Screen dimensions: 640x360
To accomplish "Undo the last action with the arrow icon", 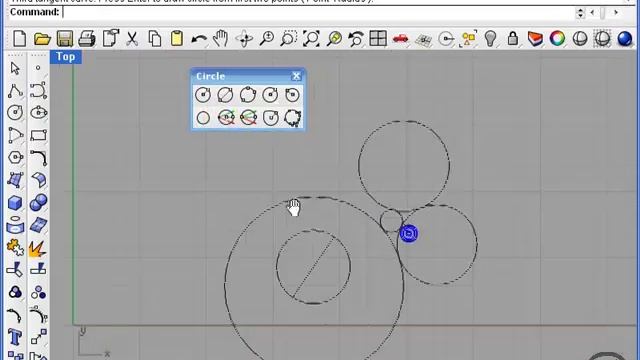I will [199, 40].
